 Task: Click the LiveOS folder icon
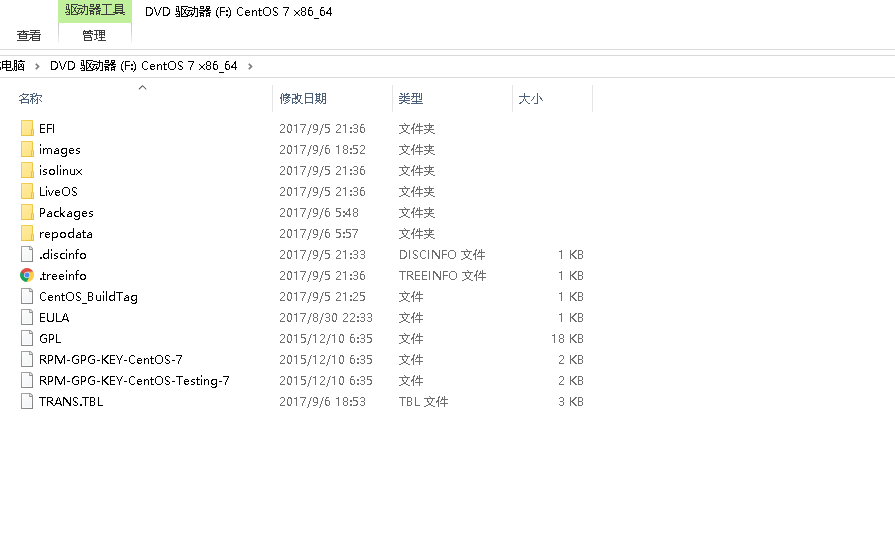(27, 192)
